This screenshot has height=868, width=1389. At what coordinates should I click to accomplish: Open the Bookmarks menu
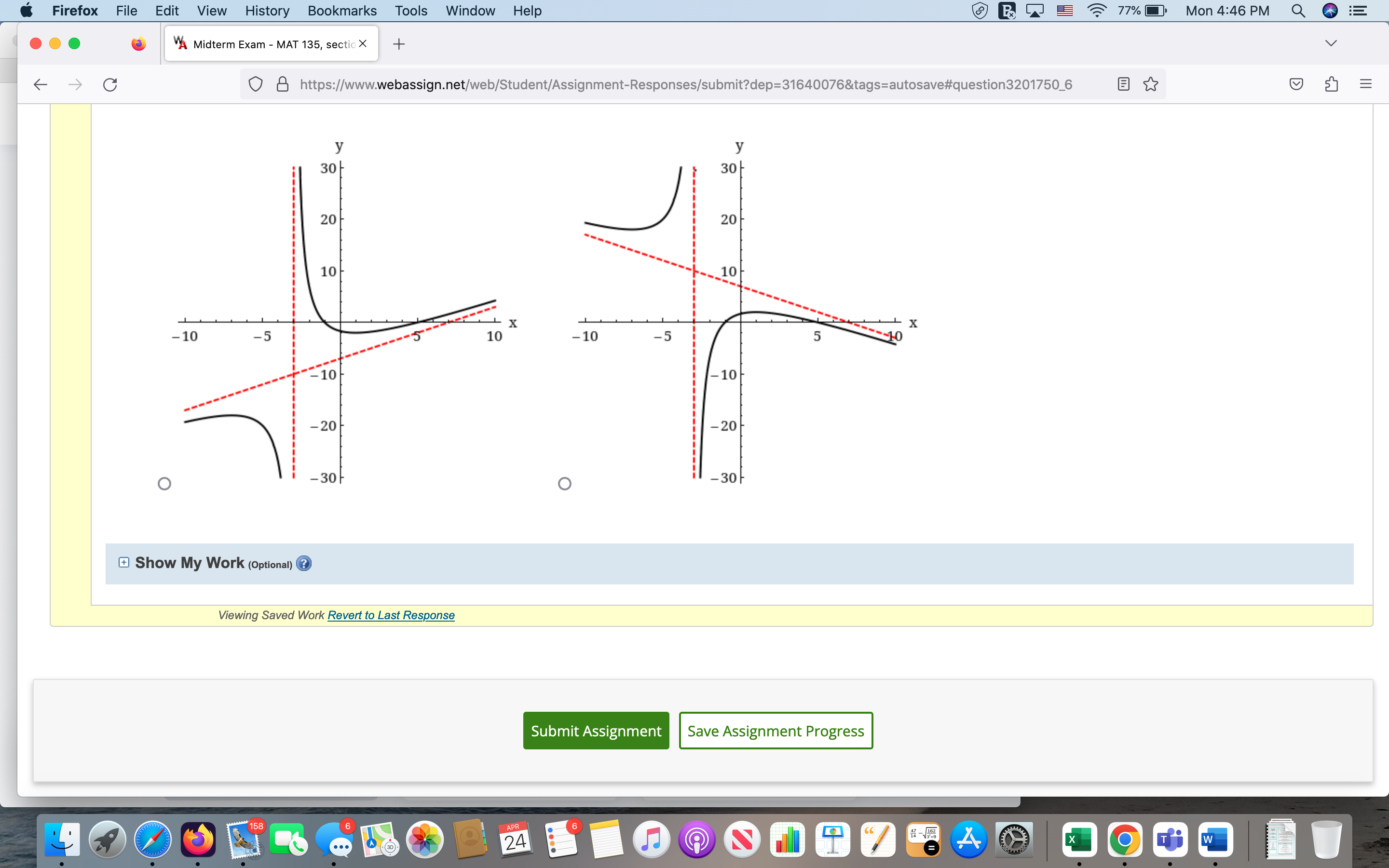[341, 10]
